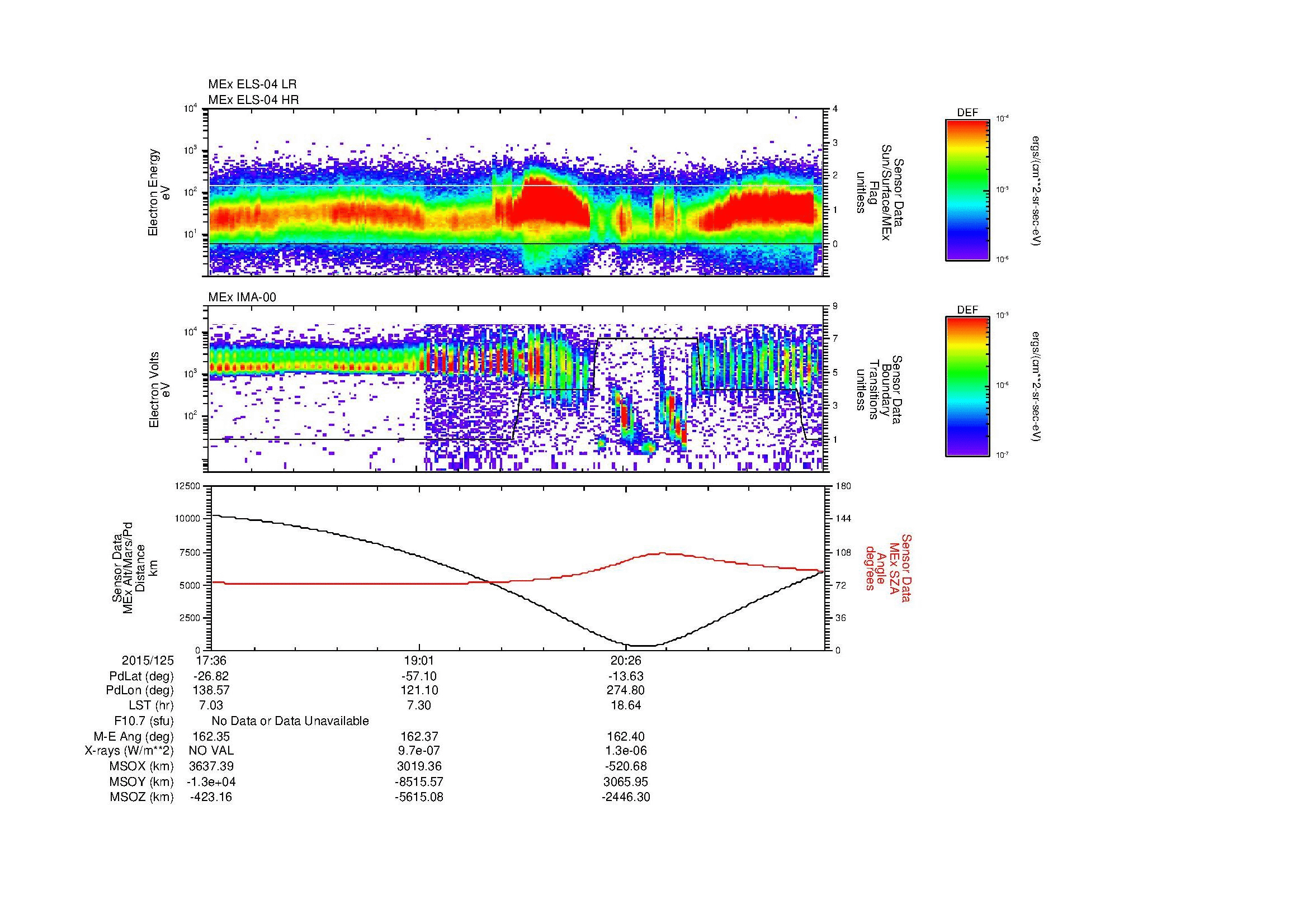Click the top DEF color bar
This screenshot has height=924, width=1308.
point(967,189)
